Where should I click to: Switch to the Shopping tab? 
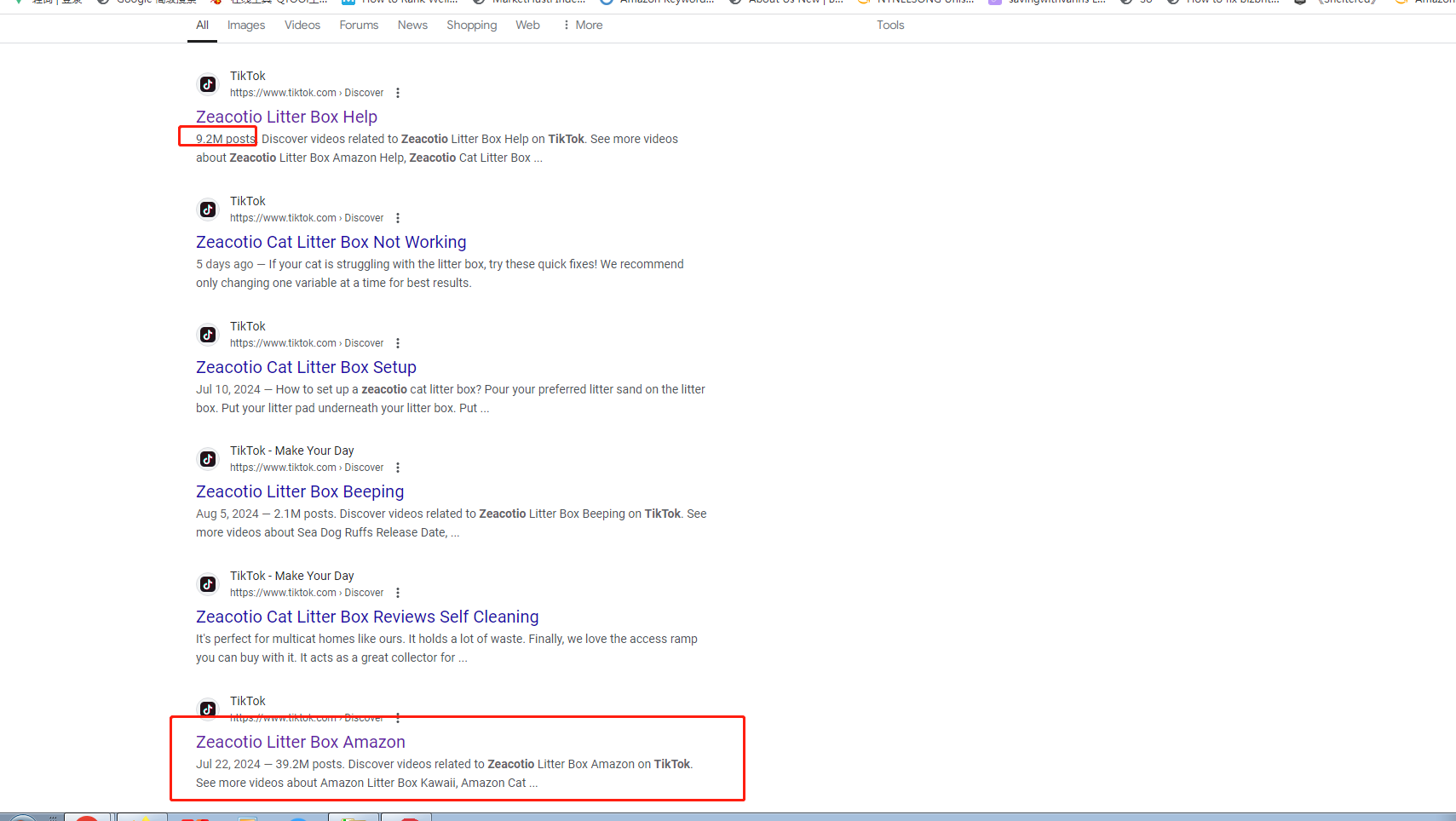click(471, 25)
